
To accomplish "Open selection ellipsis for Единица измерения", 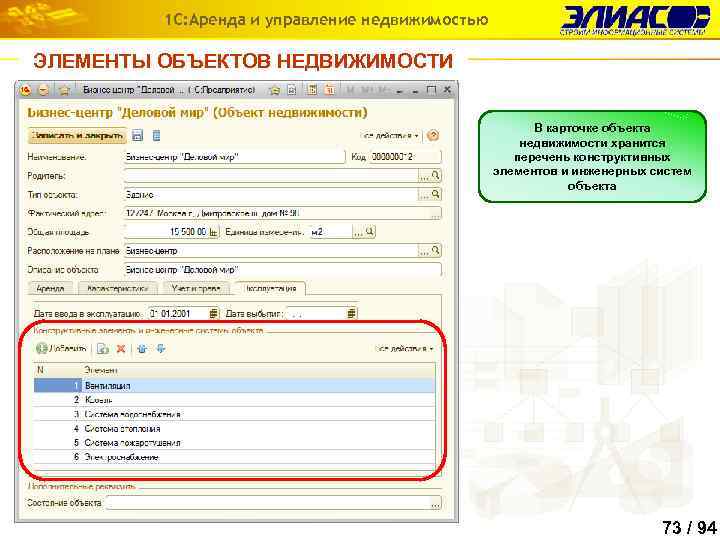I will click(x=358, y=232).
